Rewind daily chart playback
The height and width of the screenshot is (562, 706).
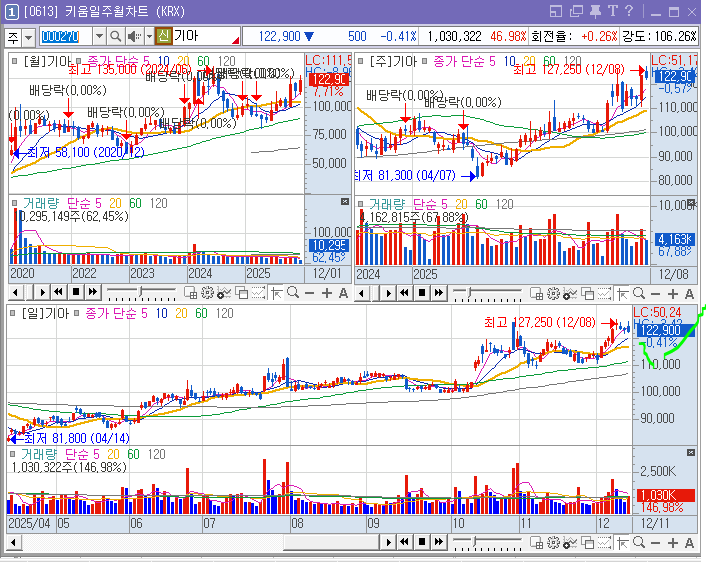click(404, 542)
